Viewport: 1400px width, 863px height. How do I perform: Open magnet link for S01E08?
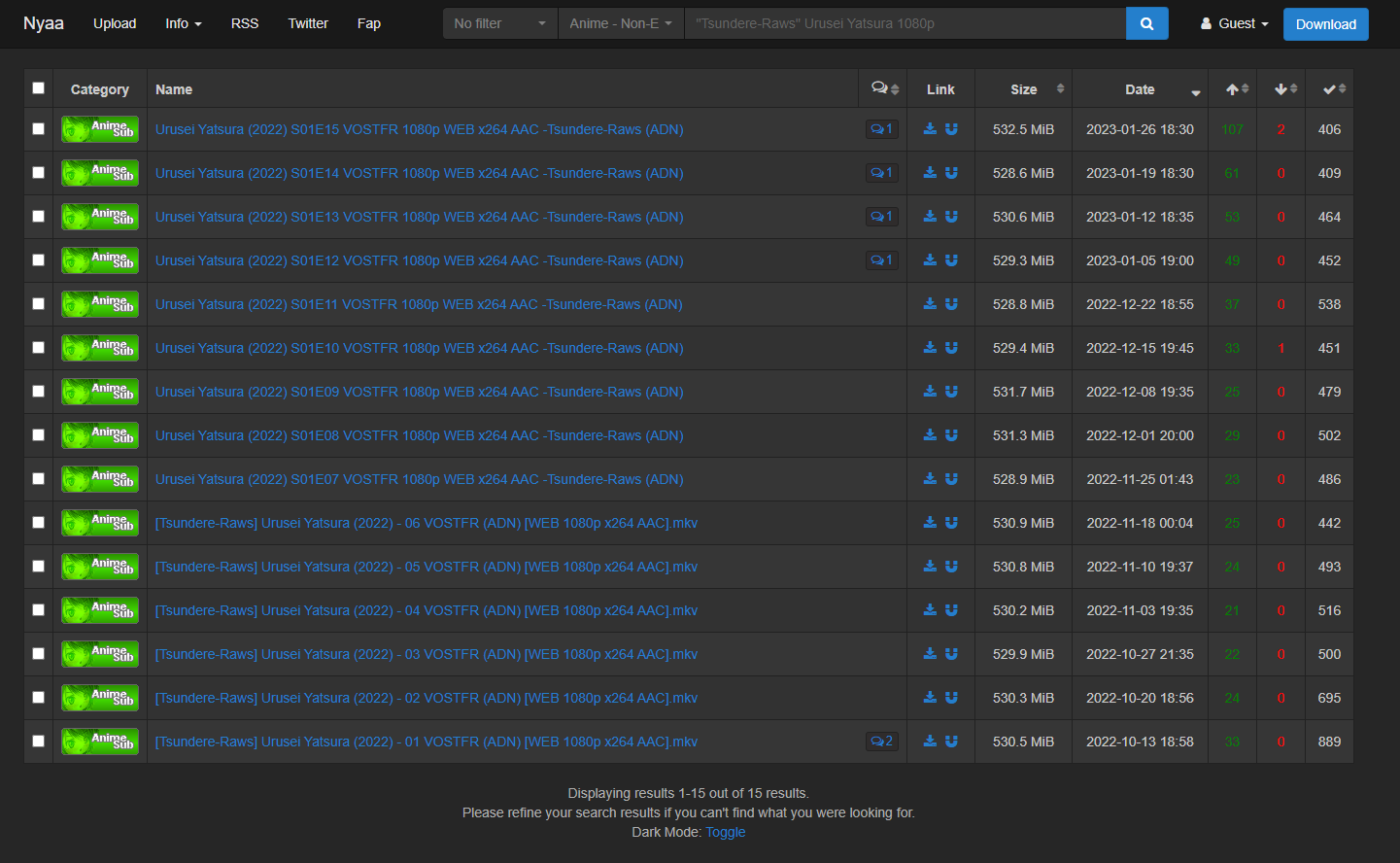[x=951, y=435]
